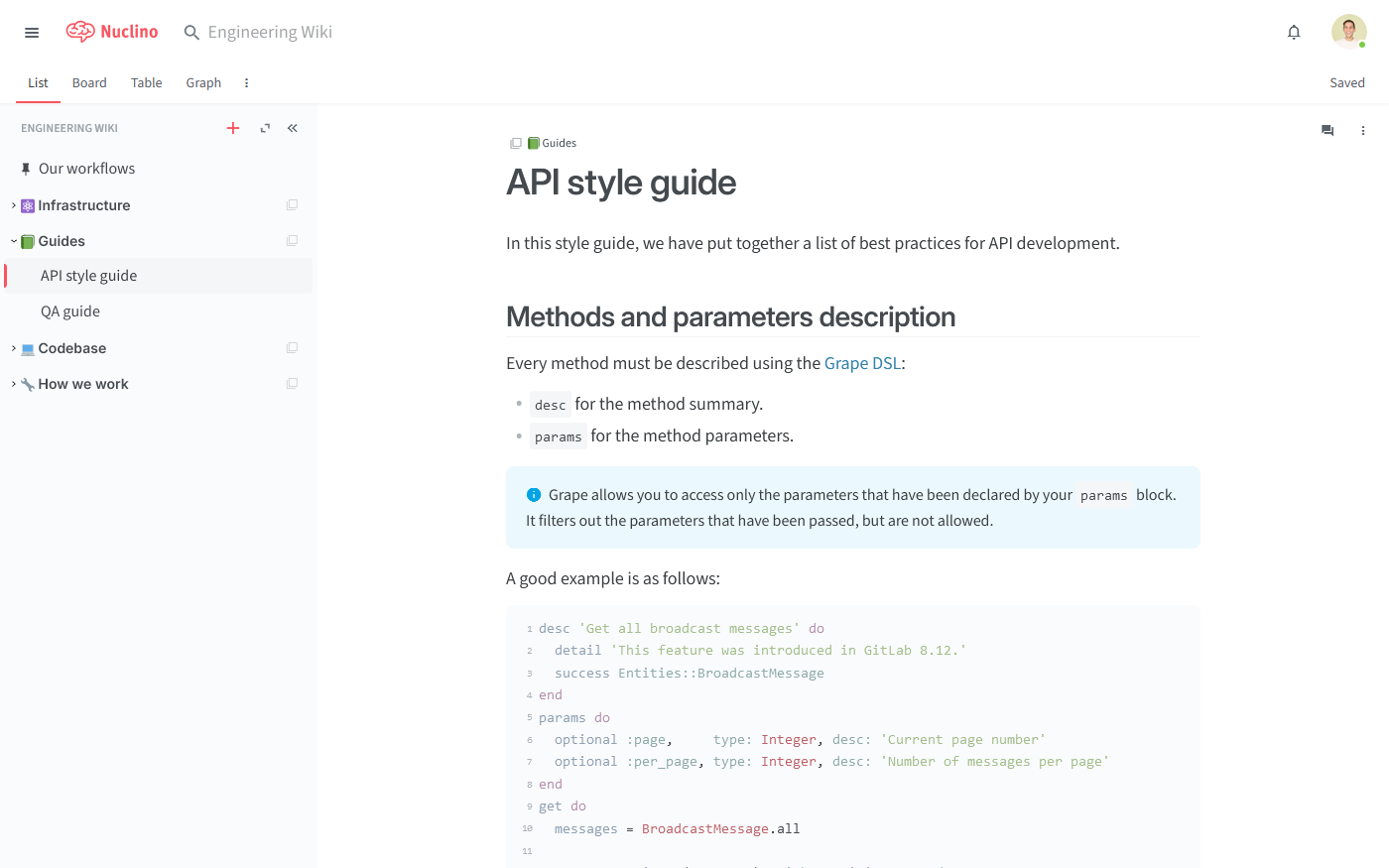Expand sidebar to fullscreen icon

tap(265, 128)
